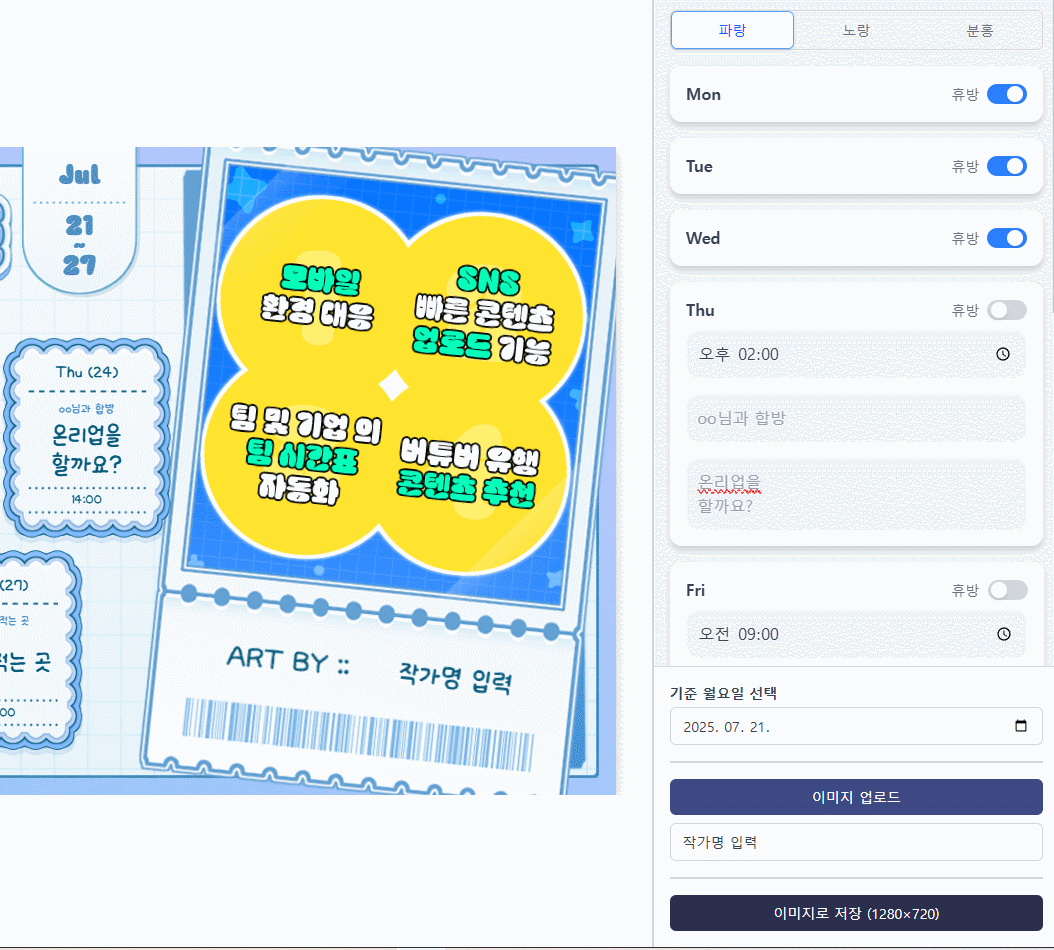Image resolution: width=1054 pixels, height=950 pixels.
Task: Enable the Fri 휴방 switch
Action: tap(1006, 590)
